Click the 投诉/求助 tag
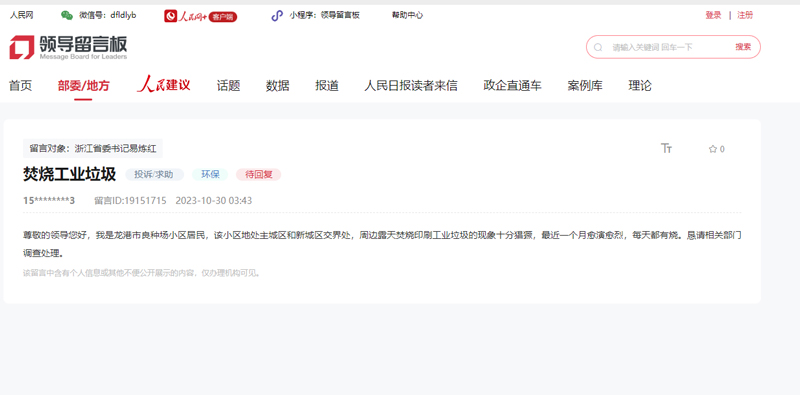 pyautogui.click(x=154, y=175)
